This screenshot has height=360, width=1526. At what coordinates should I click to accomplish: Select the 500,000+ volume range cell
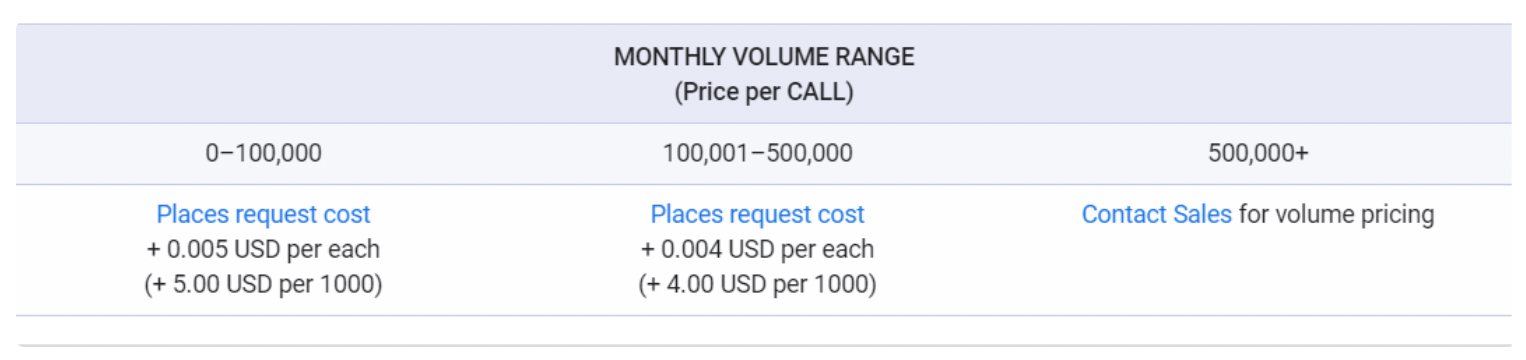click(1258, 154)
